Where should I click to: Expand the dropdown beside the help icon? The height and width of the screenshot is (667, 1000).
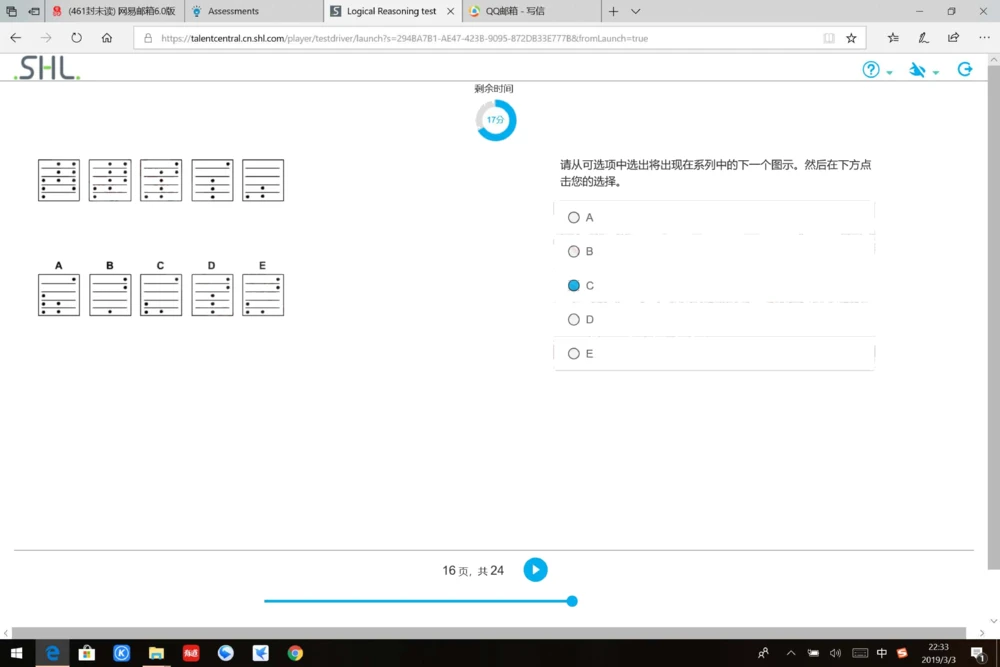coord(886,72)
